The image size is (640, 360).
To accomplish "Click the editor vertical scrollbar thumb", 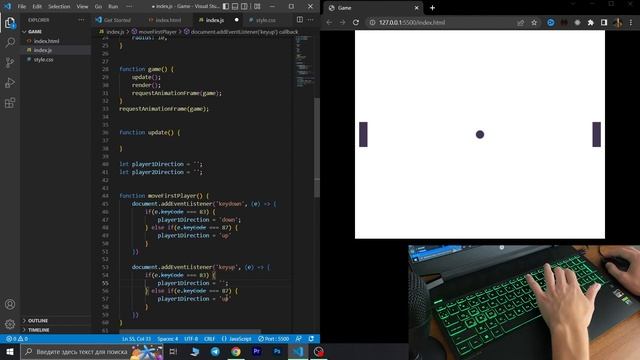I will click(x=317, y=148).
